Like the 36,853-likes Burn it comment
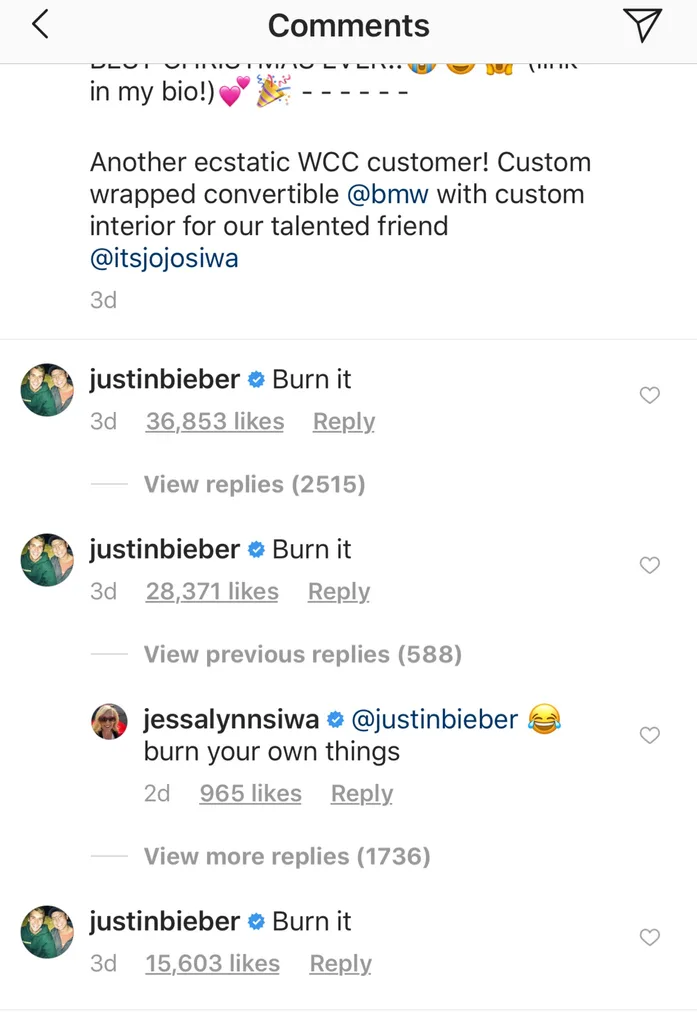Viewport: 697px width, 1023px height. point(649,395)
